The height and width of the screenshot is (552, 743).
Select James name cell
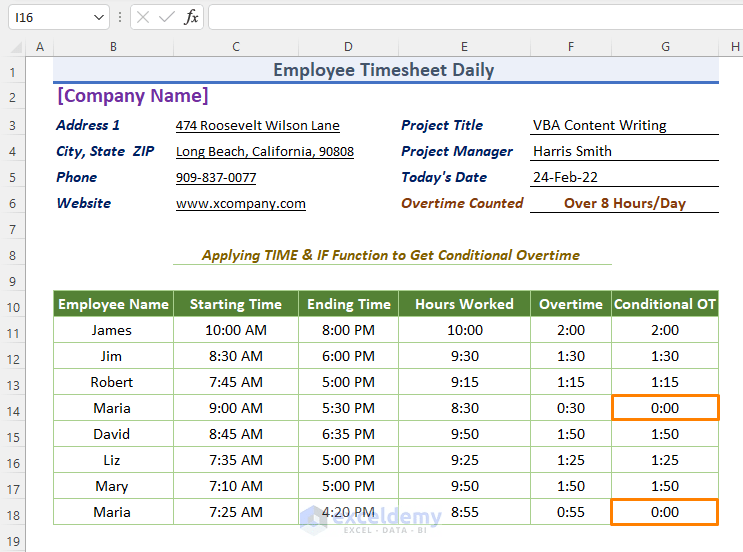tap(113, 330)
